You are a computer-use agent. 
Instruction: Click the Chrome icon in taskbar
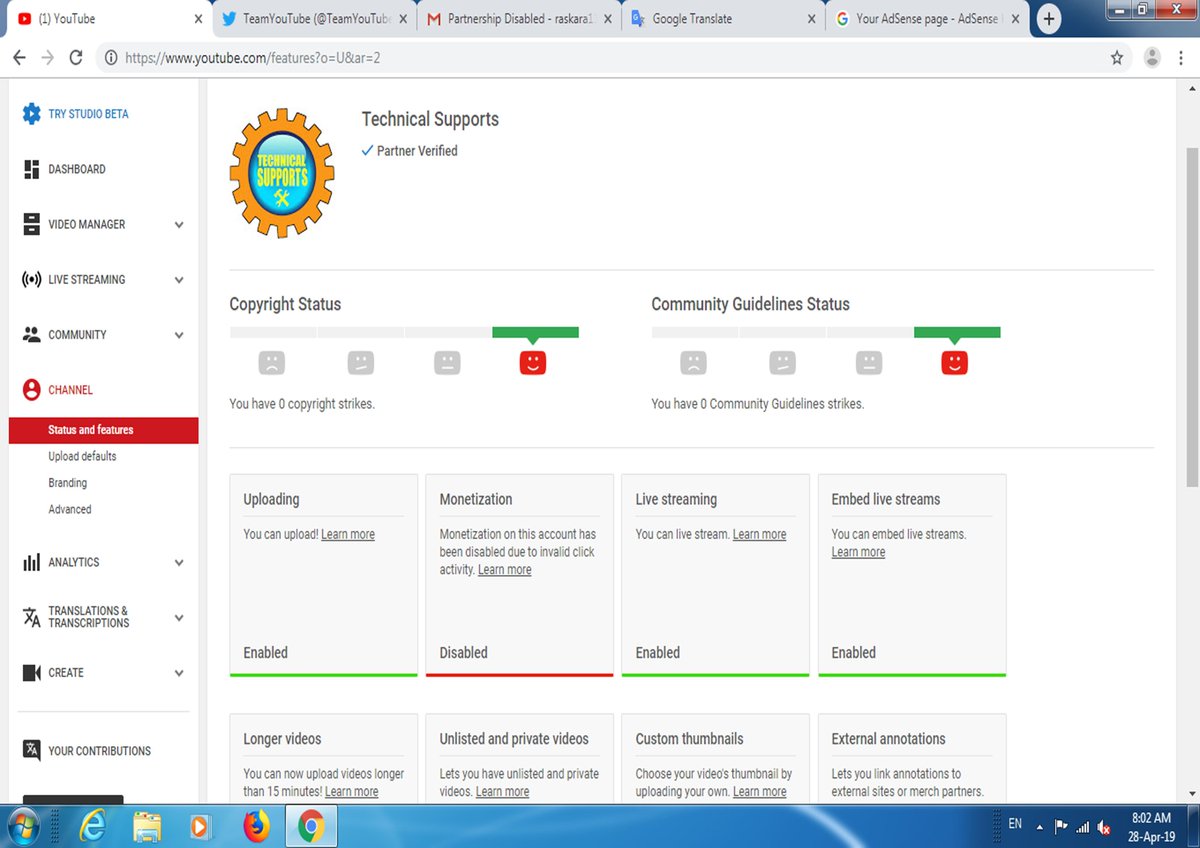coord(311,826)
